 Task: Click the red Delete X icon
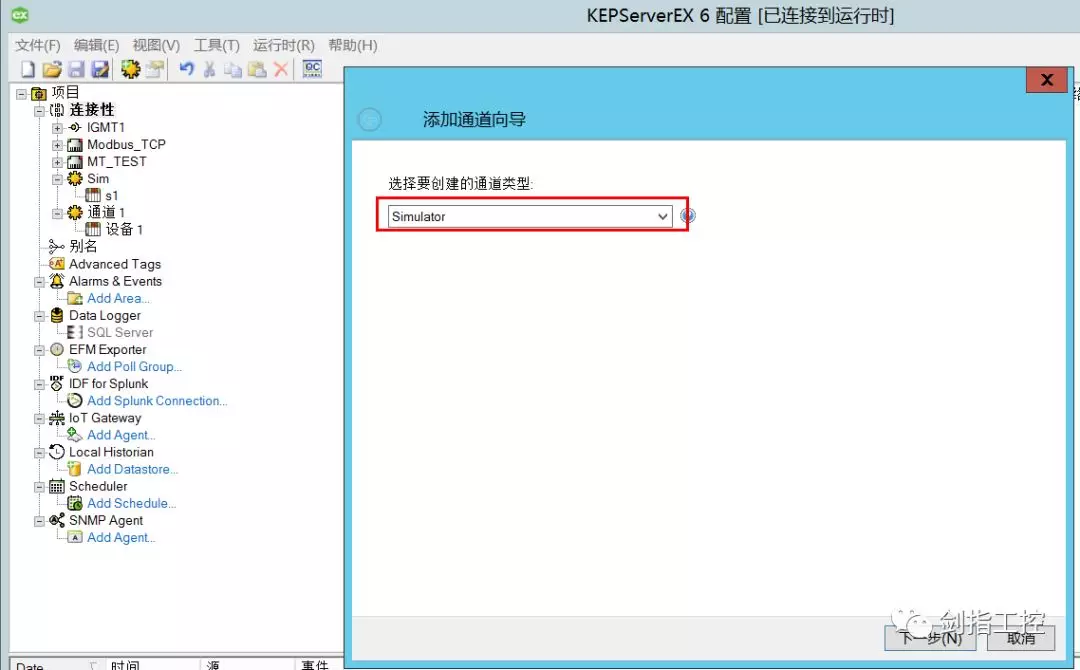281,69
